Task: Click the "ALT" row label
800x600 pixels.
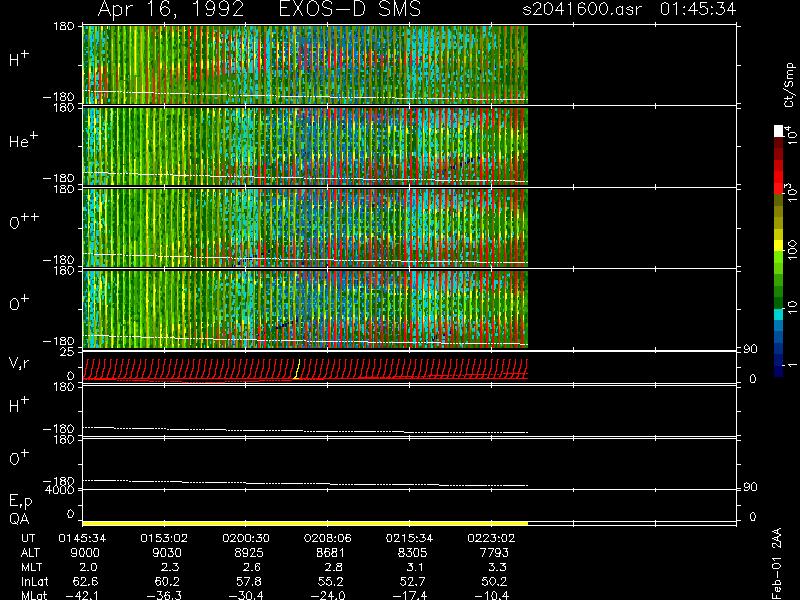Action: 30,553
